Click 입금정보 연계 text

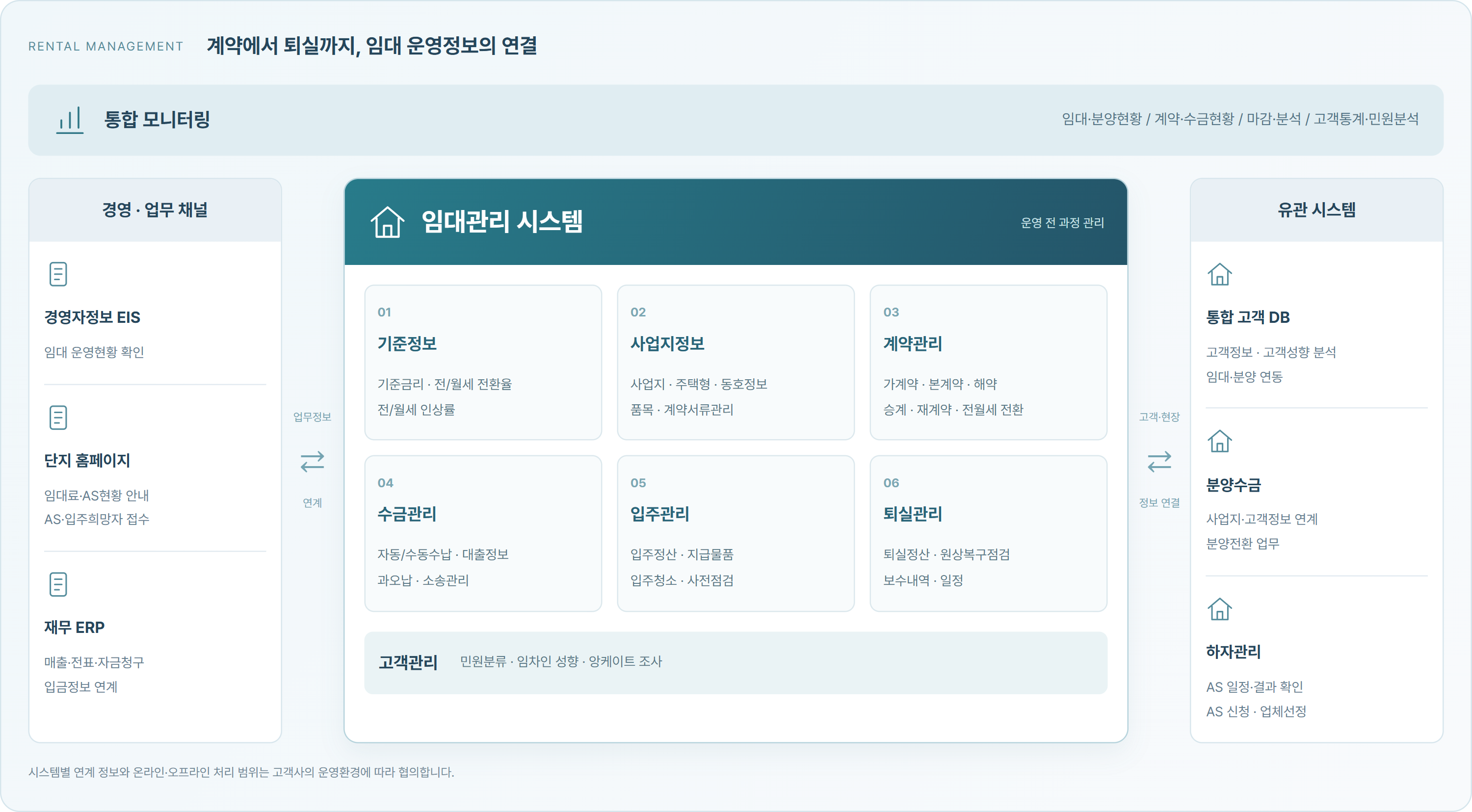[80, 686]
